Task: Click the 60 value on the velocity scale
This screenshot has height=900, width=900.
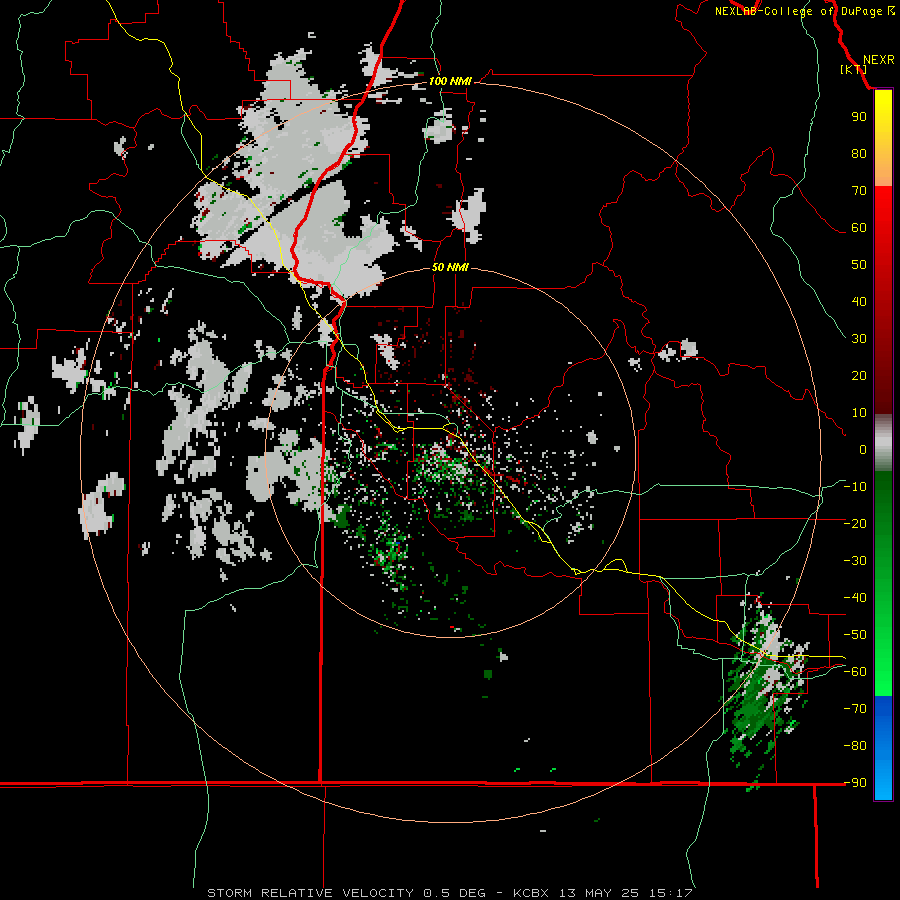Action: click(x=859, y=228)
